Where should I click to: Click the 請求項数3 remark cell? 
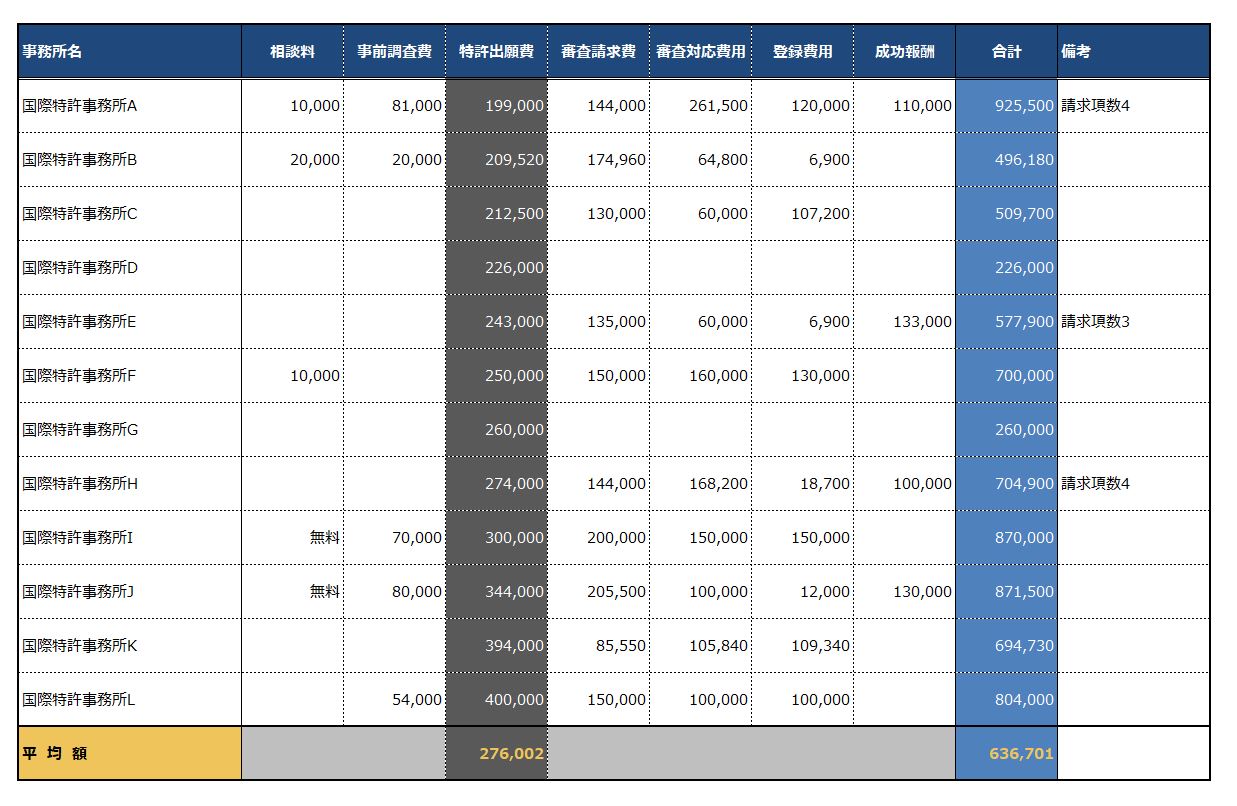1134,322
